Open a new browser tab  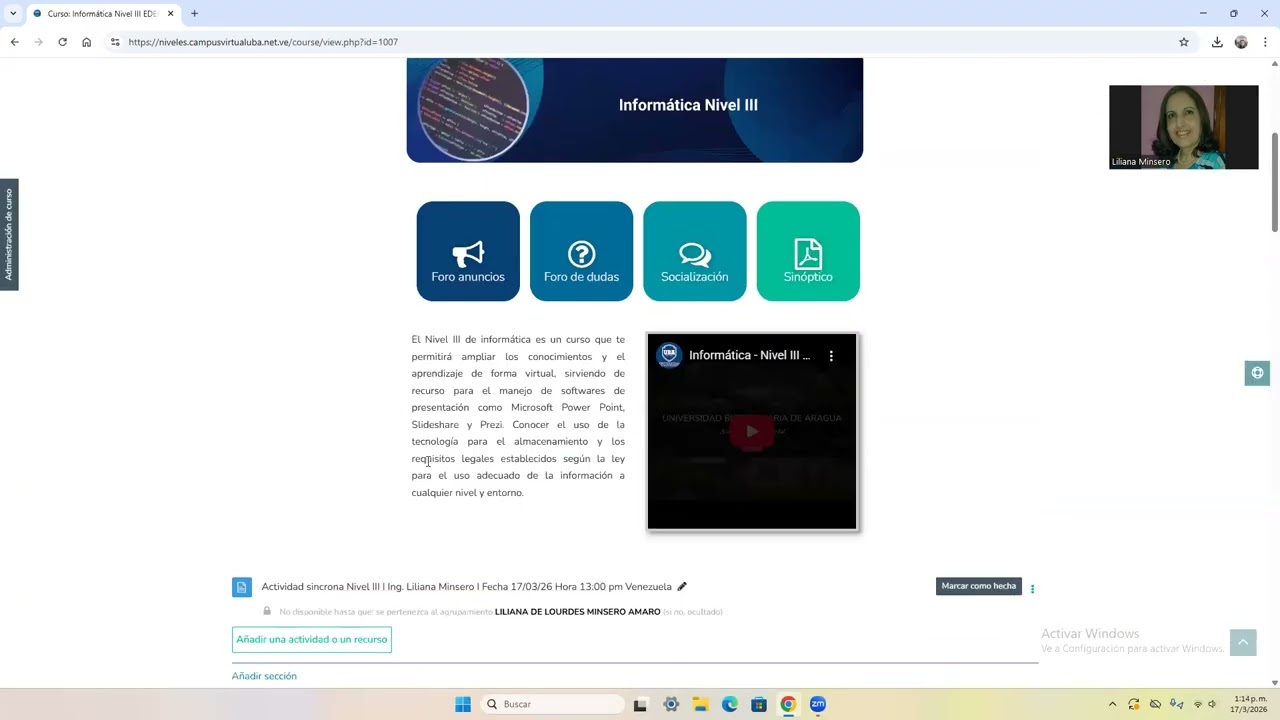pyautogui.click(x=194, y=14)
